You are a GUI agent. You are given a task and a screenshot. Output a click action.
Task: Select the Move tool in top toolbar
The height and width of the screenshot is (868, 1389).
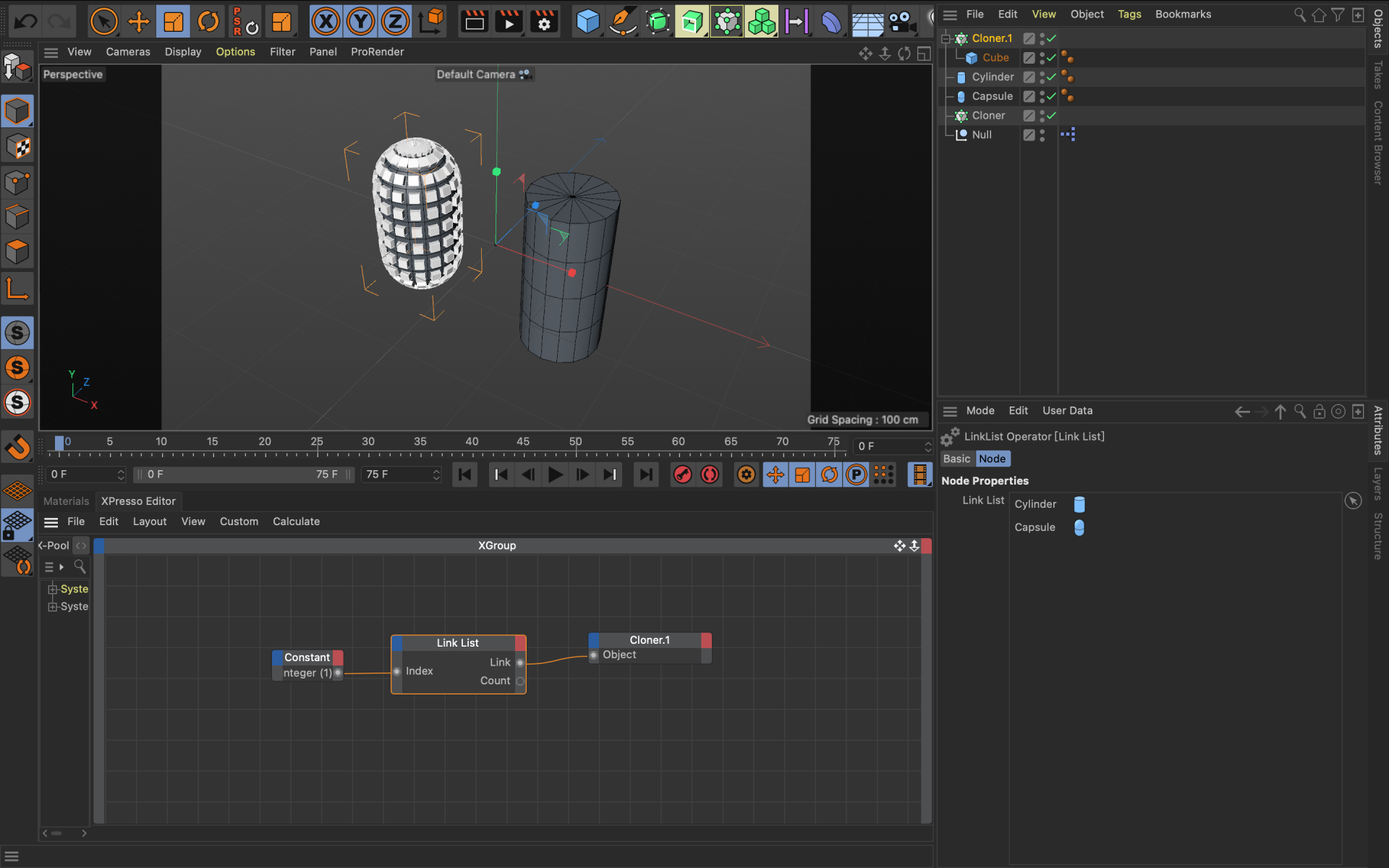click(138, 22)
